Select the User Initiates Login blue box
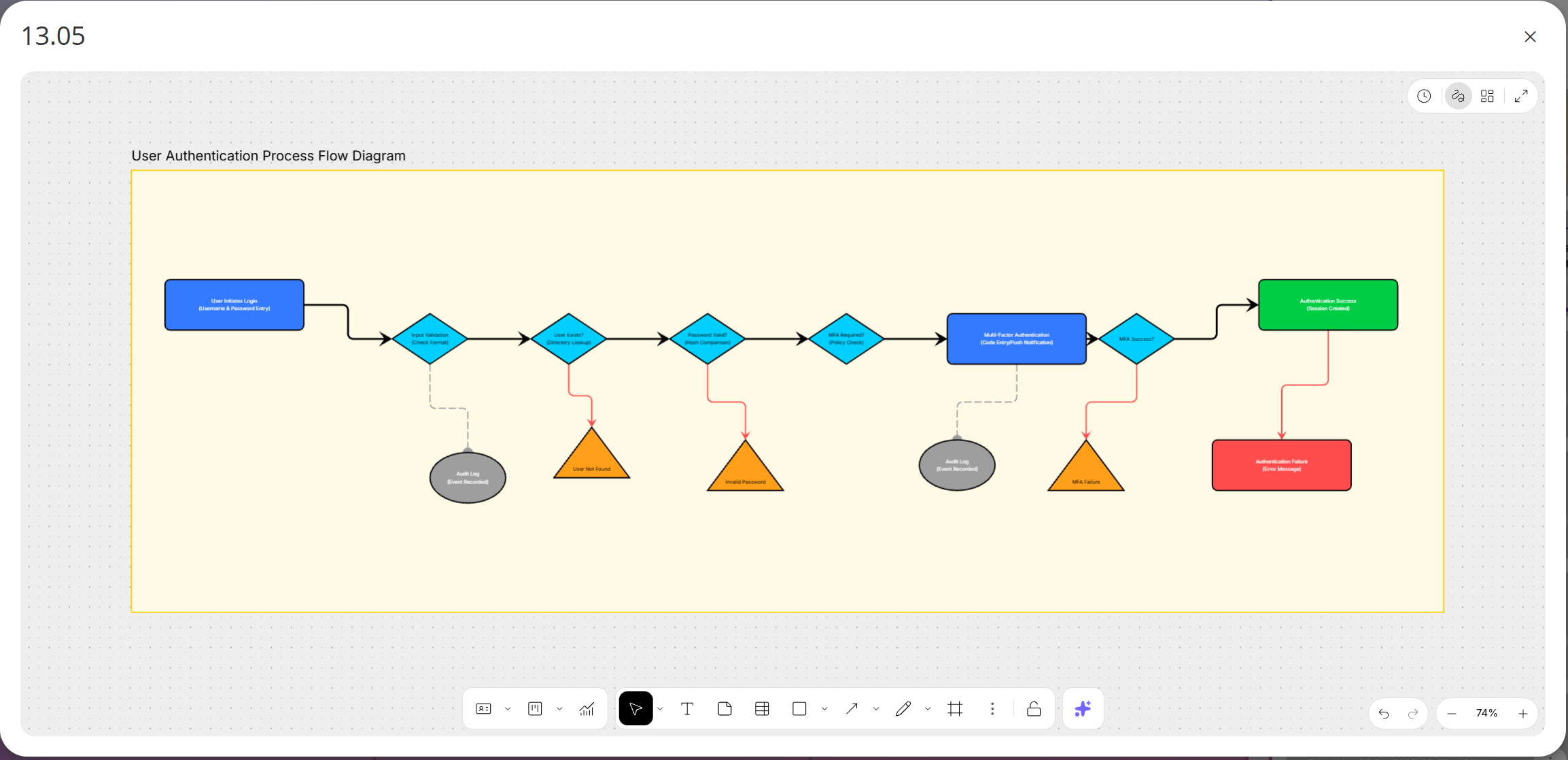Image resolution: width=1568 pixels, height=760 pixels. point(234,305)
